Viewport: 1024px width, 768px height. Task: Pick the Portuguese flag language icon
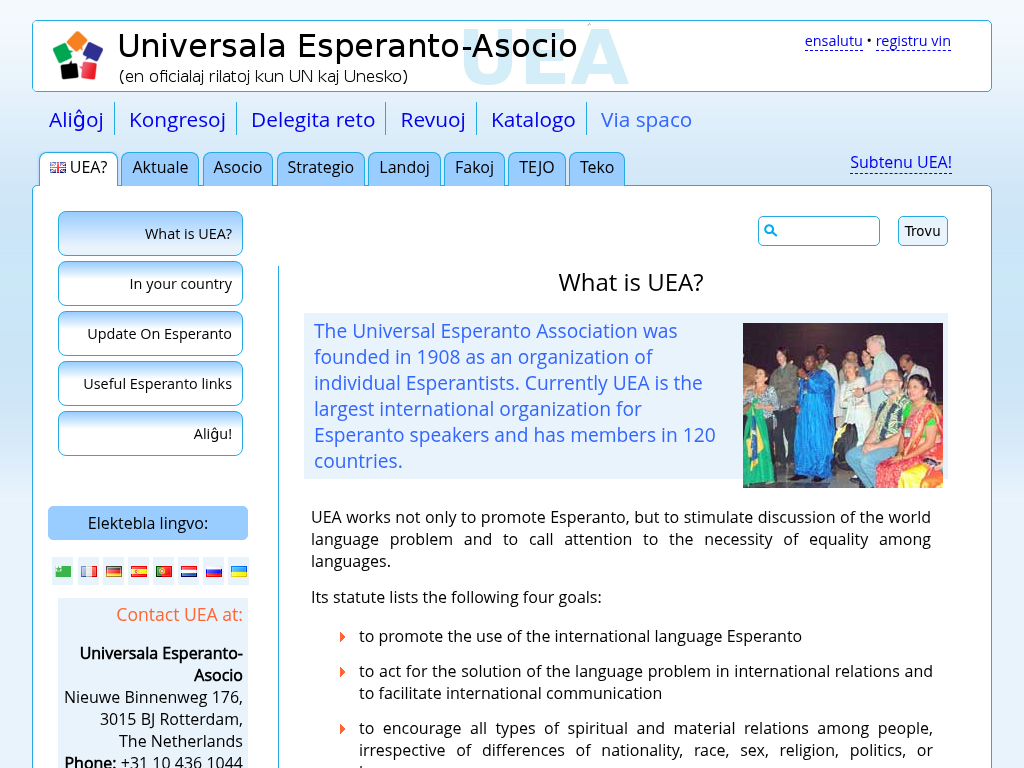point(164,571)
